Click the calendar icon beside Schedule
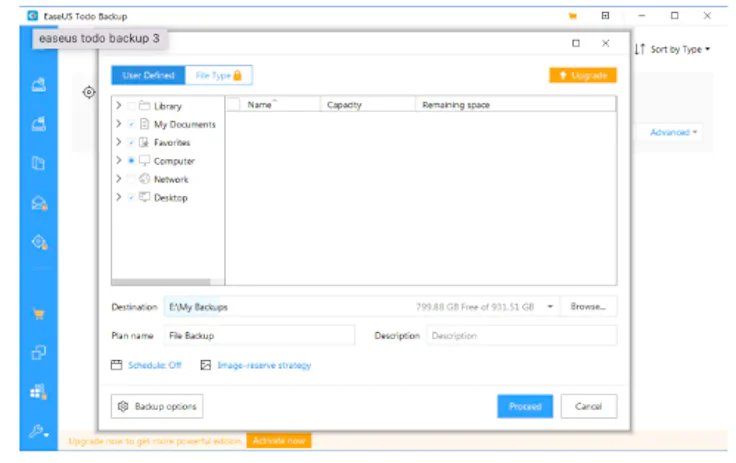Image resolution: width=736 pixels, height=463 pixels. [116, 365]
